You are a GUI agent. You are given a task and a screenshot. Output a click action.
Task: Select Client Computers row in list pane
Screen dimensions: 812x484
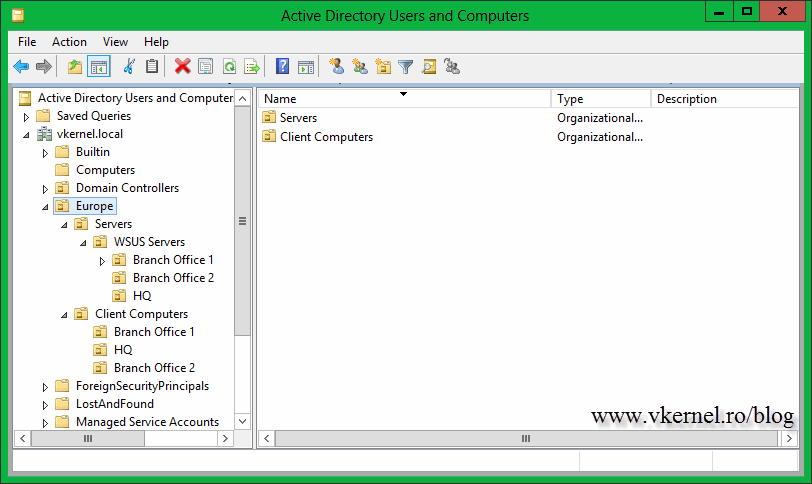528,137
